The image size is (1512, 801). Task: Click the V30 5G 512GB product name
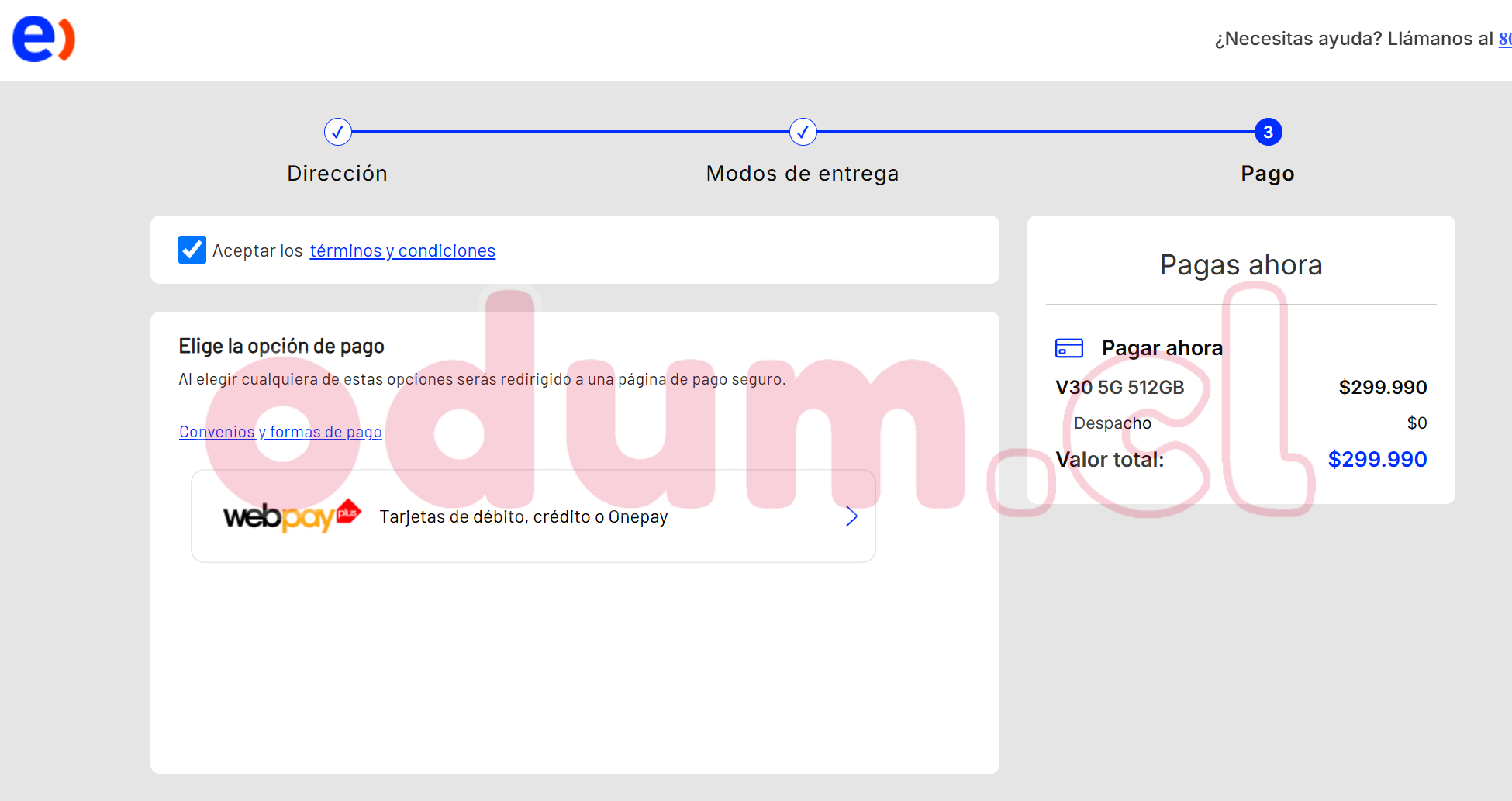coord(1120,388)
